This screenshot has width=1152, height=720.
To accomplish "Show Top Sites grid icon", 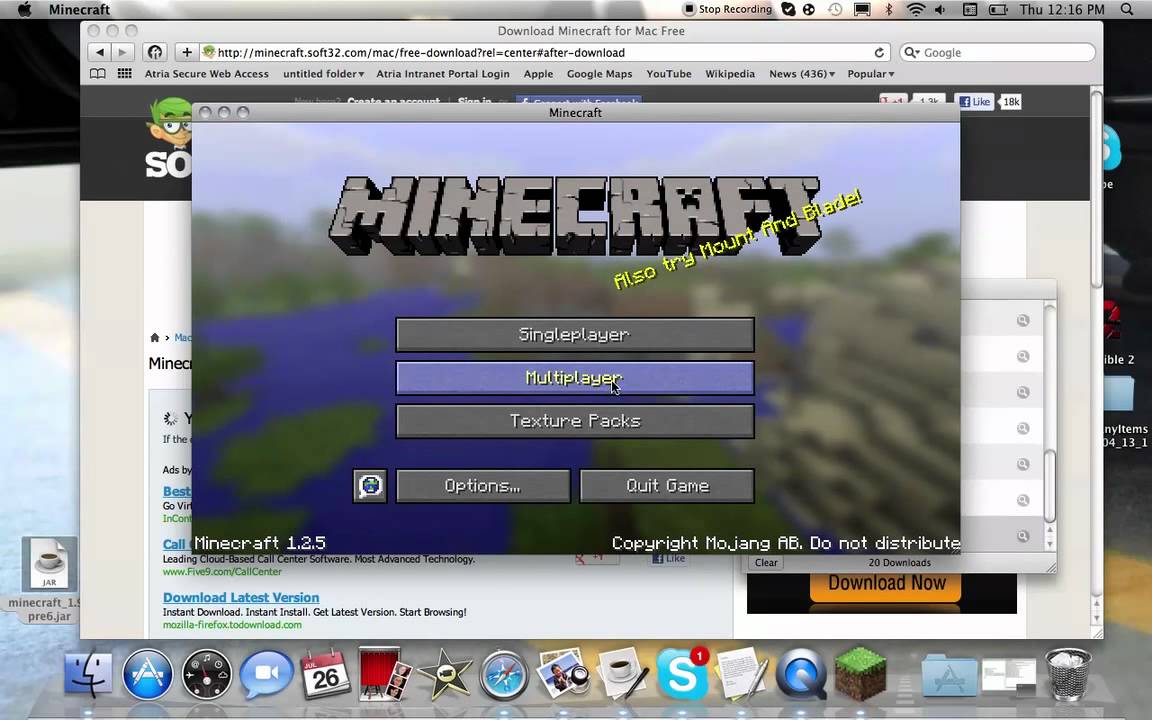I will tap(125, 73).
